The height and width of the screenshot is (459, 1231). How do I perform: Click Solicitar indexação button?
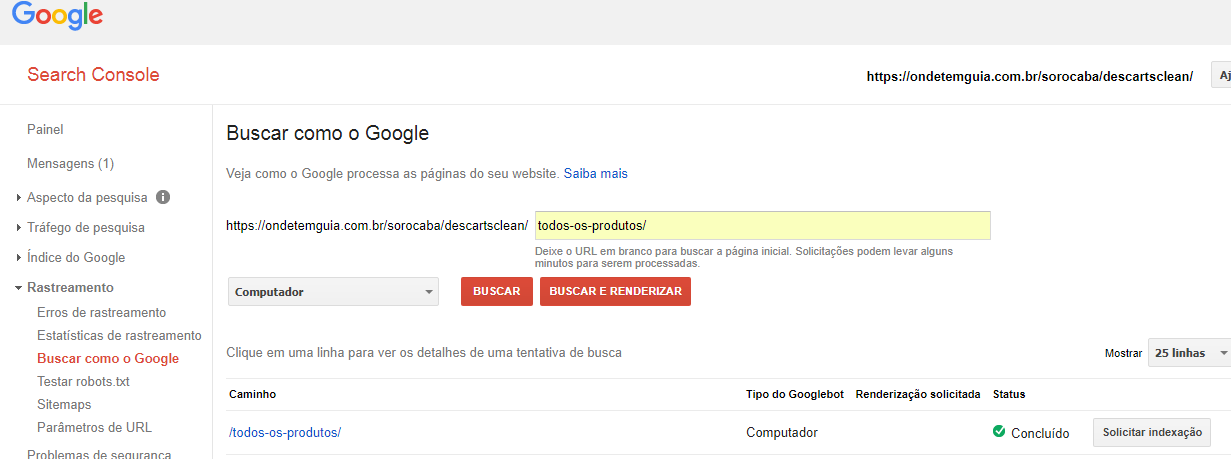(1151, 432)
